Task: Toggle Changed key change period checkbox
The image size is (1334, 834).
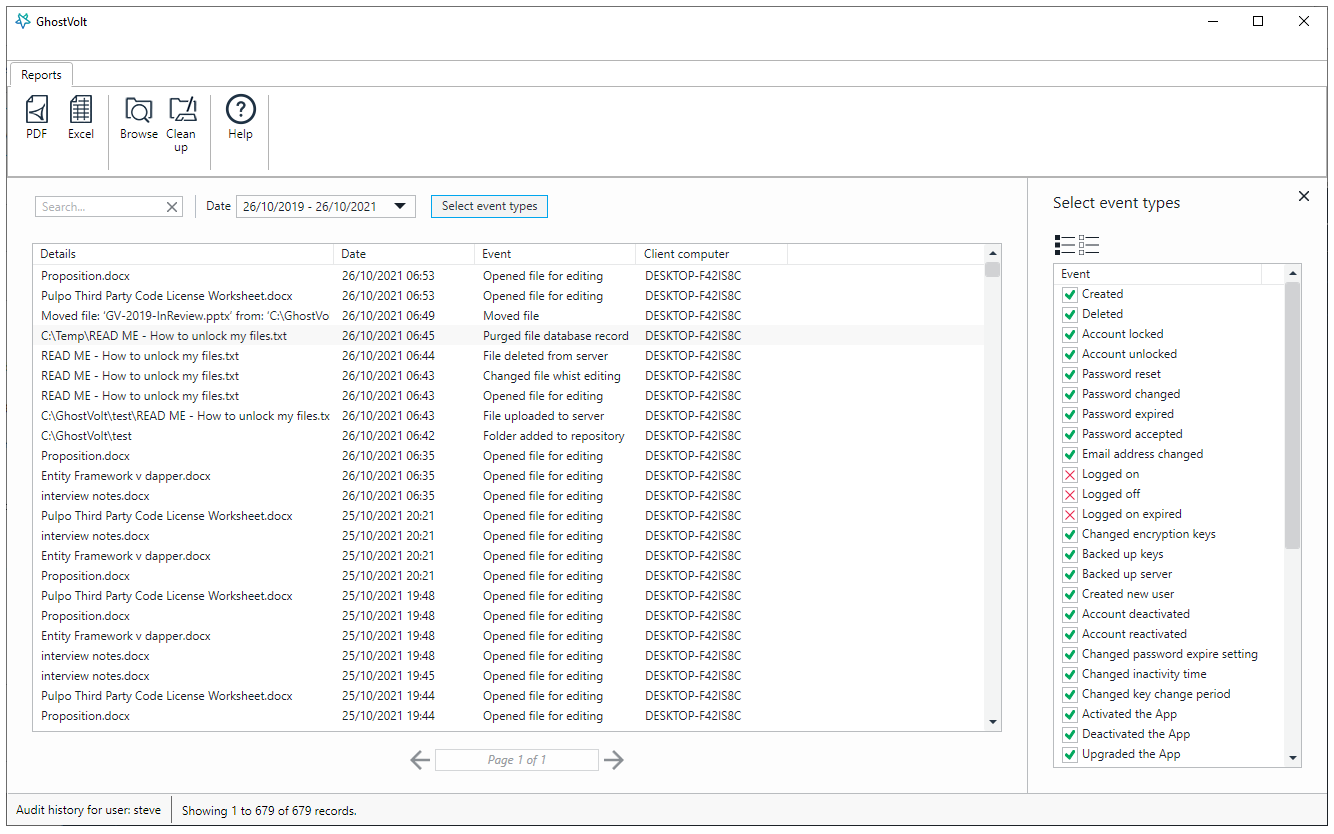Action: (1069, 694)
